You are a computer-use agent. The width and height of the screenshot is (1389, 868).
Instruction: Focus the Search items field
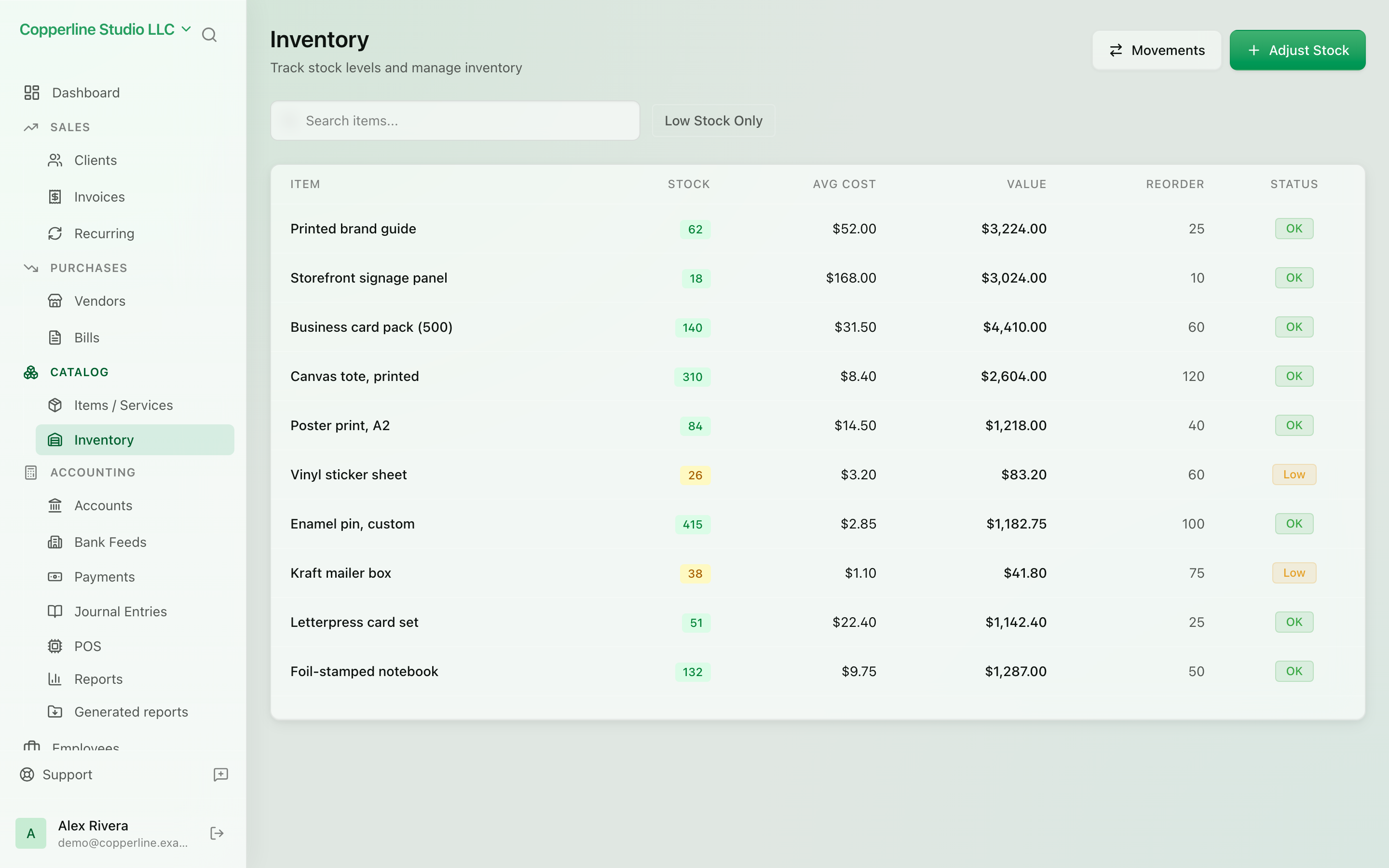455,121
